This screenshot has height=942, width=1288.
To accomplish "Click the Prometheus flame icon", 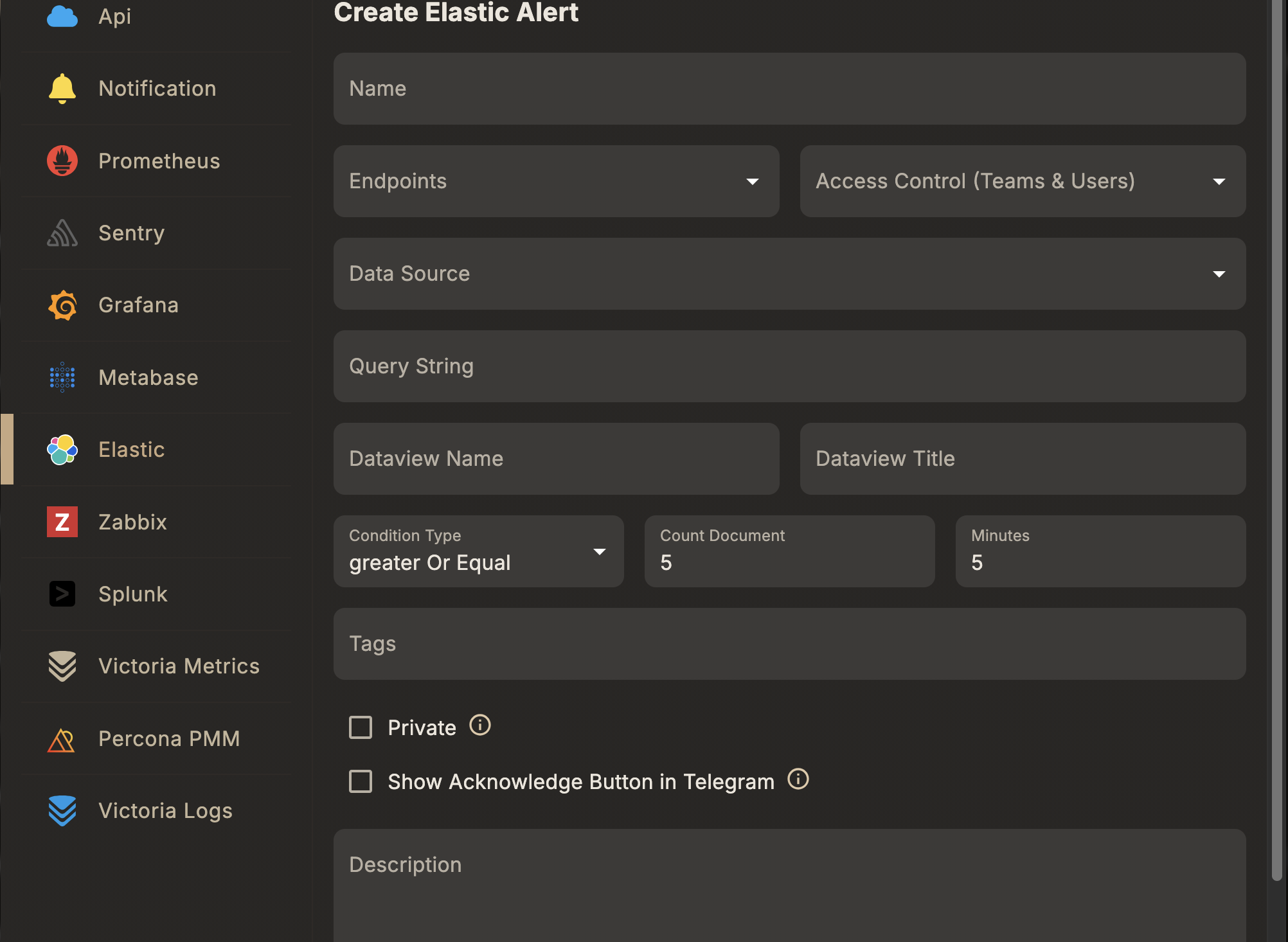I will coord(62,161).
